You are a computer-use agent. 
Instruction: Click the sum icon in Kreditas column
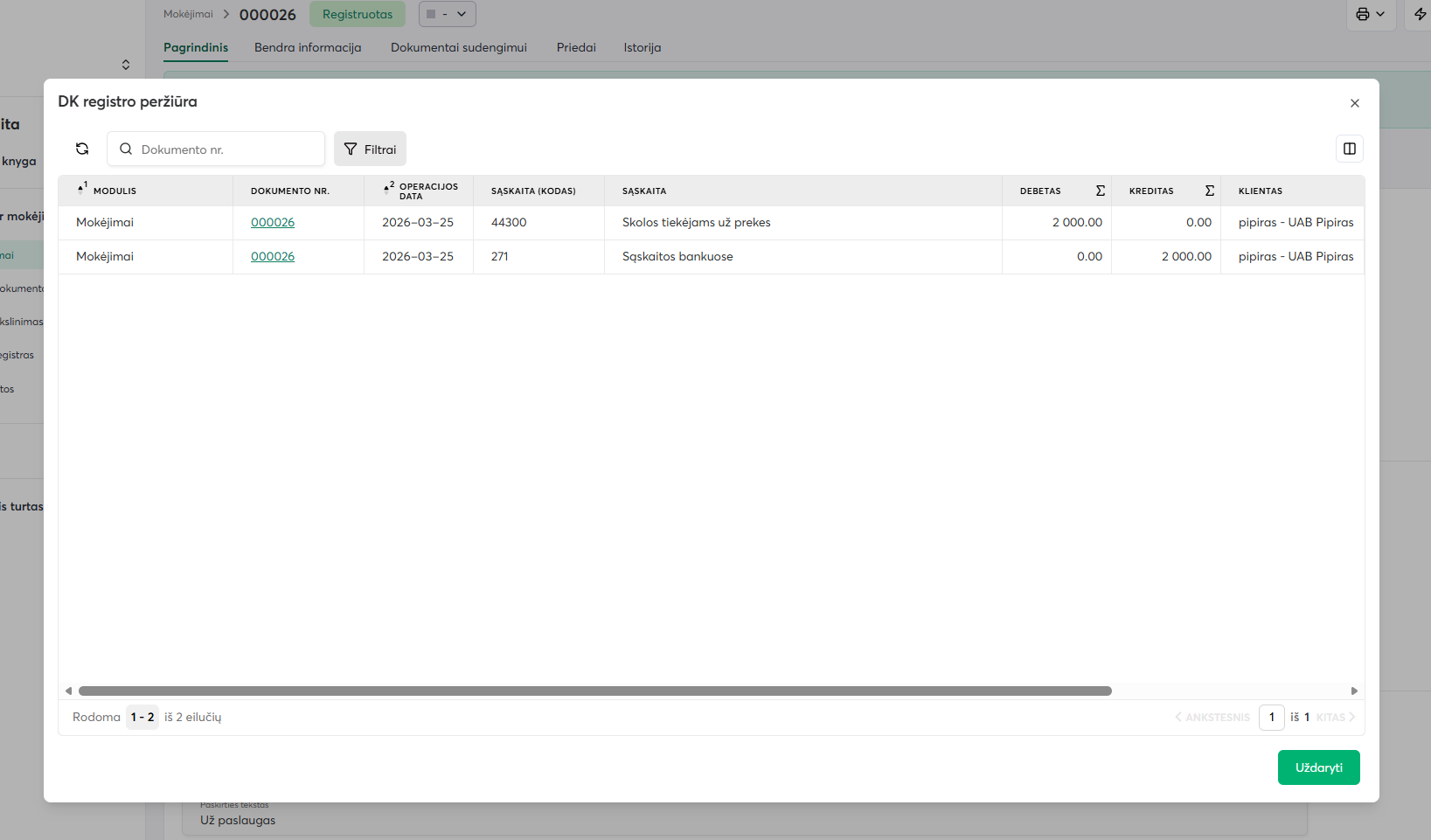pyautogui.click(x=1209, y=191)
